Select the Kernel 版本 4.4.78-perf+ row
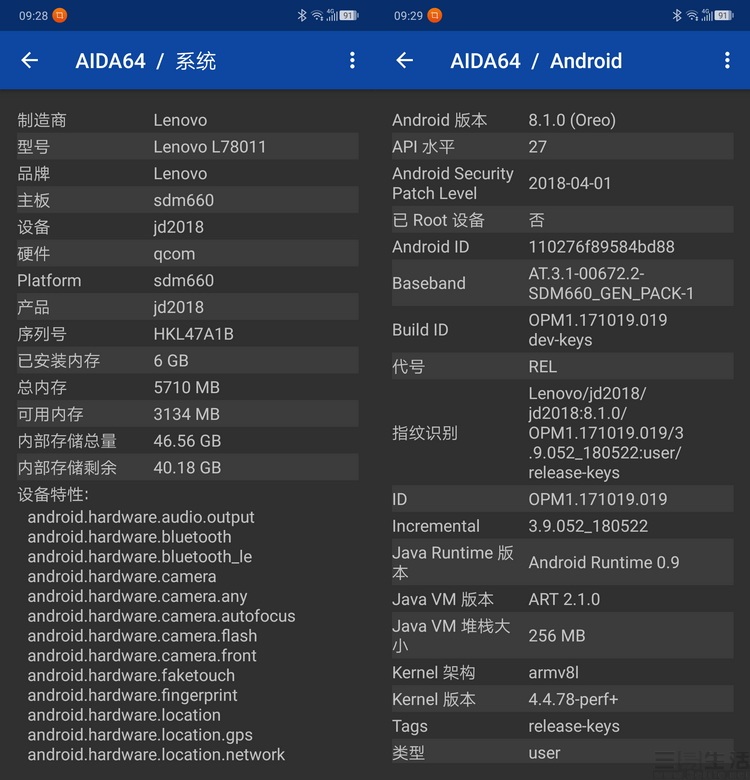This screenshot has width=750, height=780. [x=562, y=700]
